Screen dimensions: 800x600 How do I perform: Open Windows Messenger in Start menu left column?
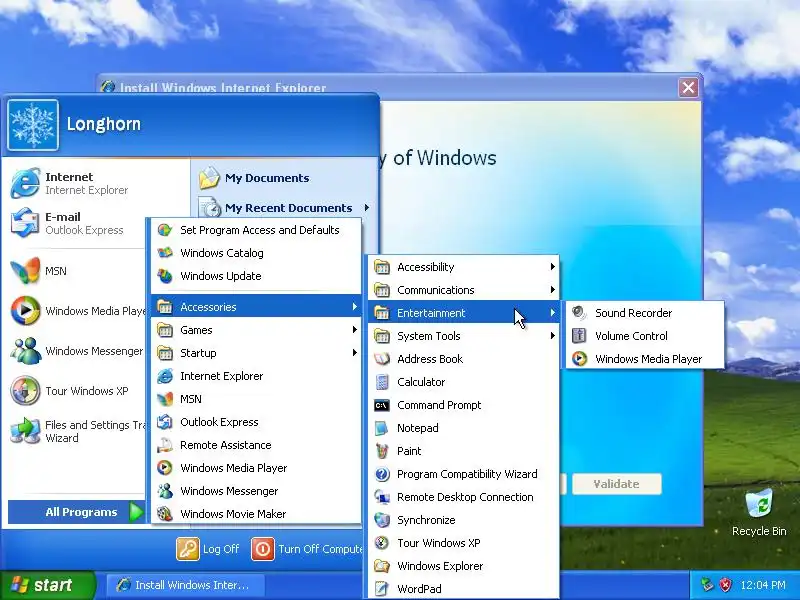pyautogui.click(x=77, y=351)
